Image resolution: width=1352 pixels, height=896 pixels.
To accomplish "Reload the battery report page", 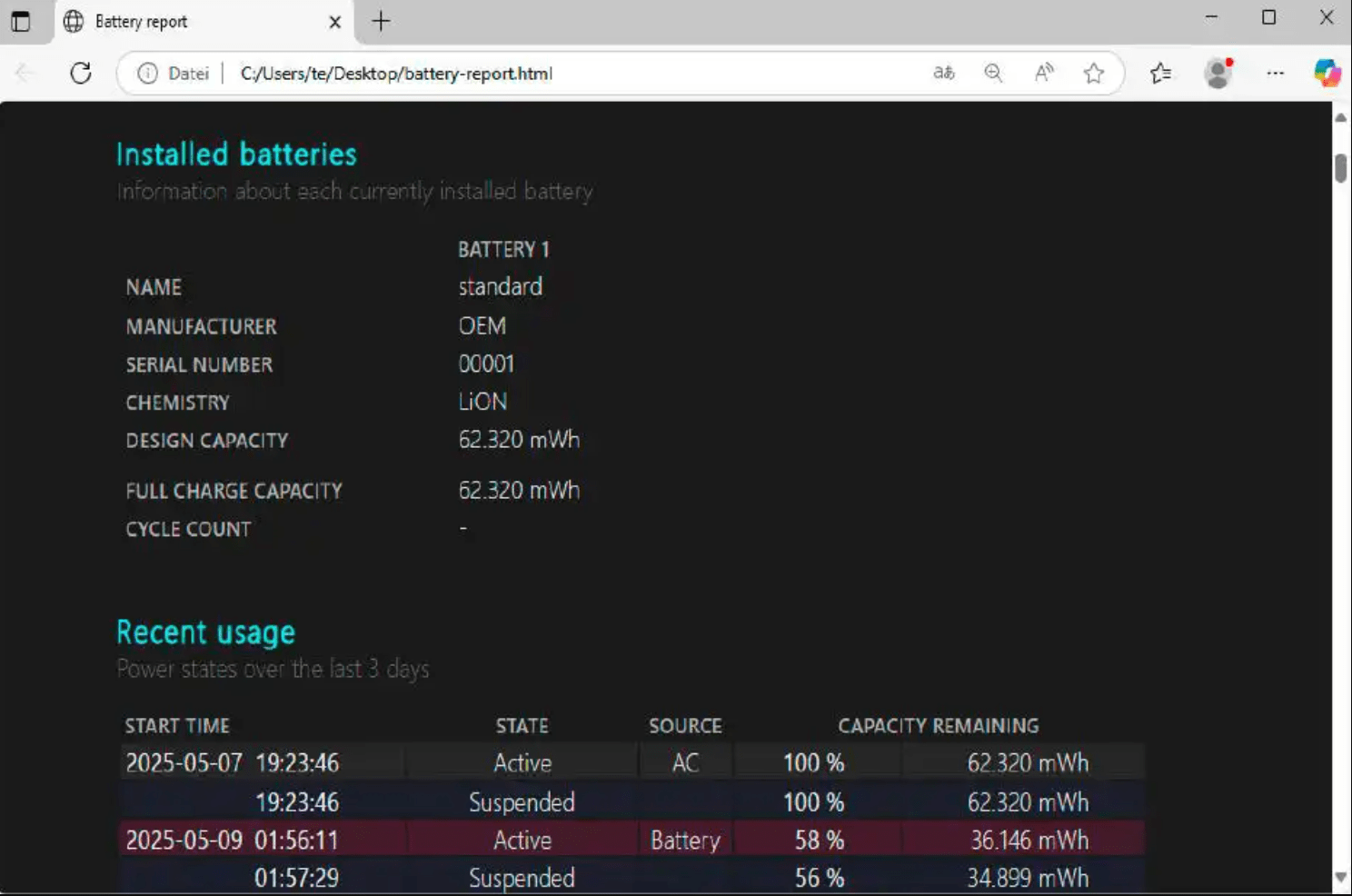I will click(x=81, y=73).
